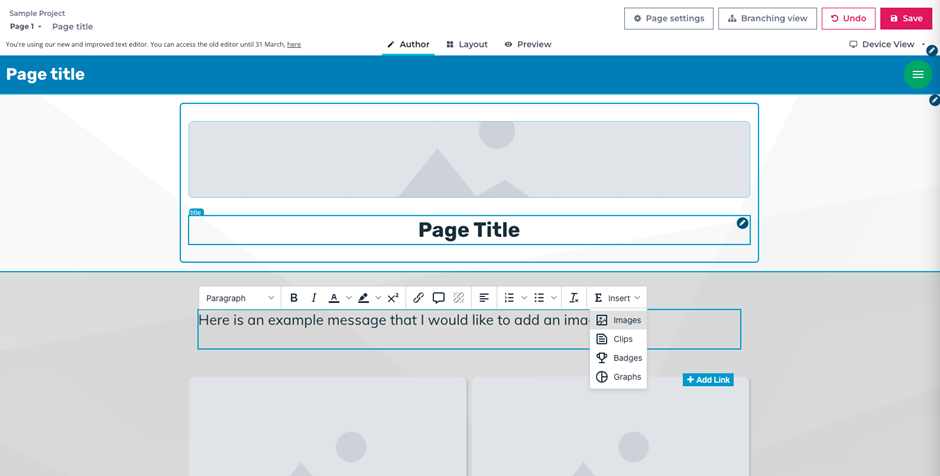Choose Images from Insert menu
Image resolution: width=940 pixels, height=476 pixels.
(618, 320)
